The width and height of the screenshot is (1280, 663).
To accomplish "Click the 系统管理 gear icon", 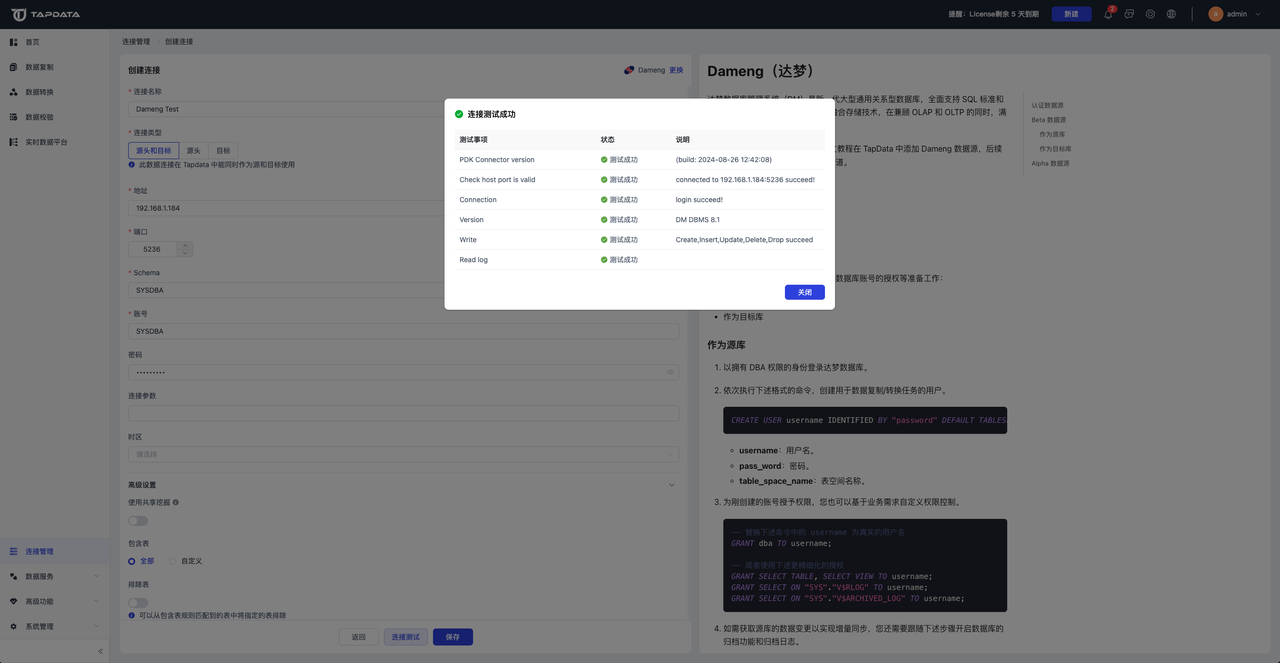I will point(13,626).
